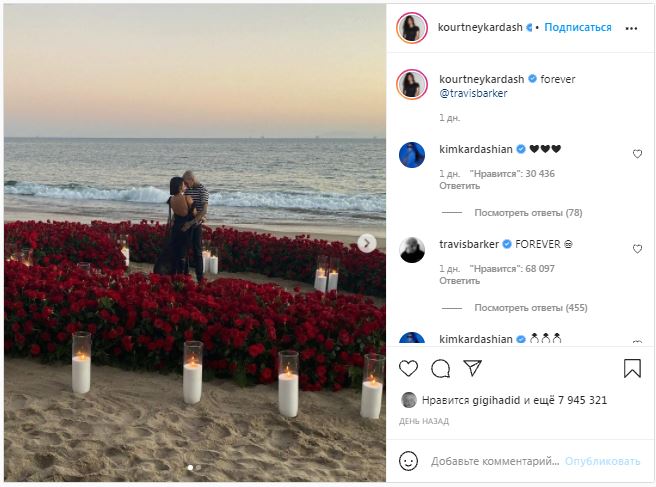
Task: Save the post with the bookmark icon
Action: [632, 368]
